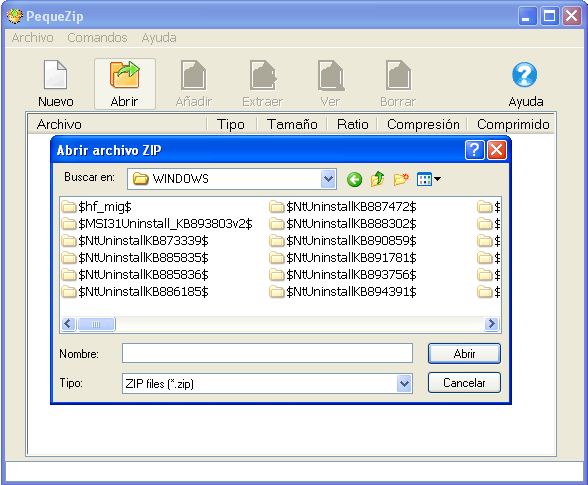Image resolution: width=588 pixels, height=485 pixels.
Task: Click the Borrar toolbar icon
Action: 398,83
